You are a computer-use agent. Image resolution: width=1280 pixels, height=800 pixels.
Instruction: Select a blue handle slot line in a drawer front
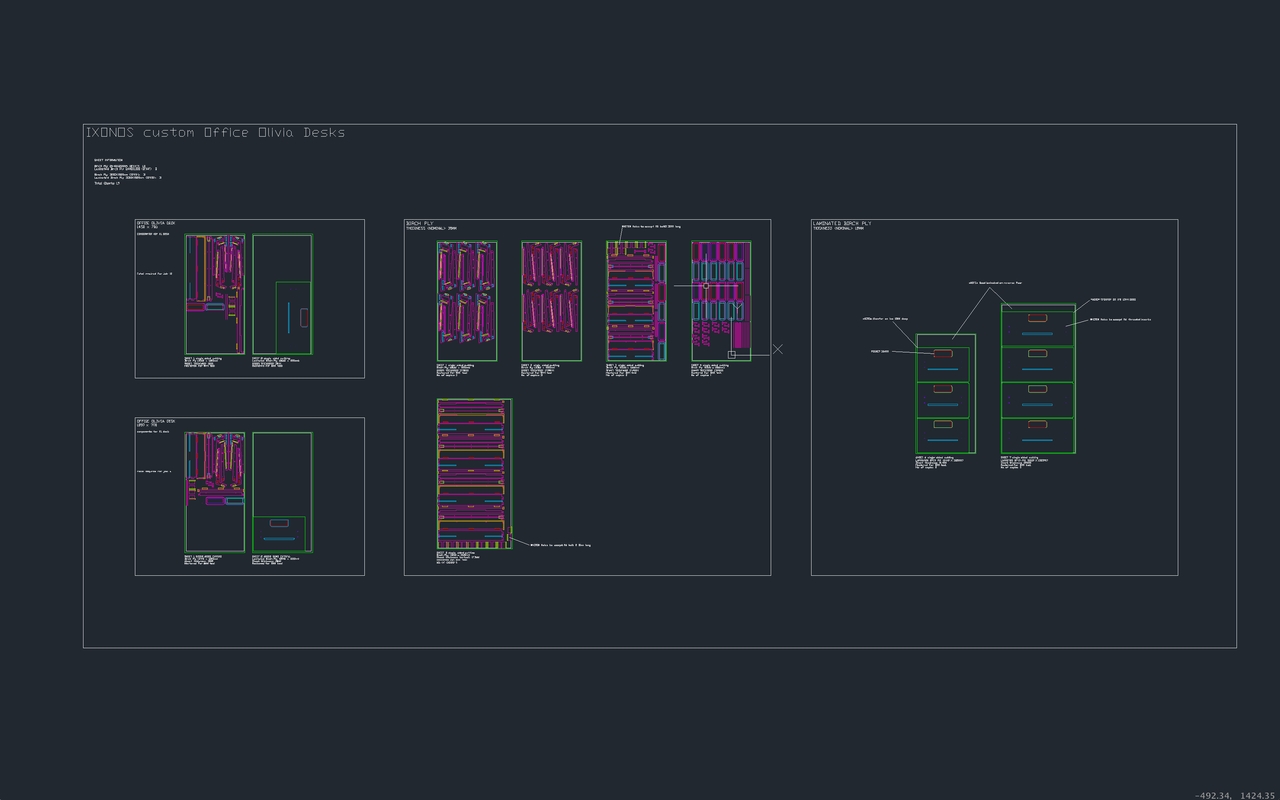(x=1037, y=333)
